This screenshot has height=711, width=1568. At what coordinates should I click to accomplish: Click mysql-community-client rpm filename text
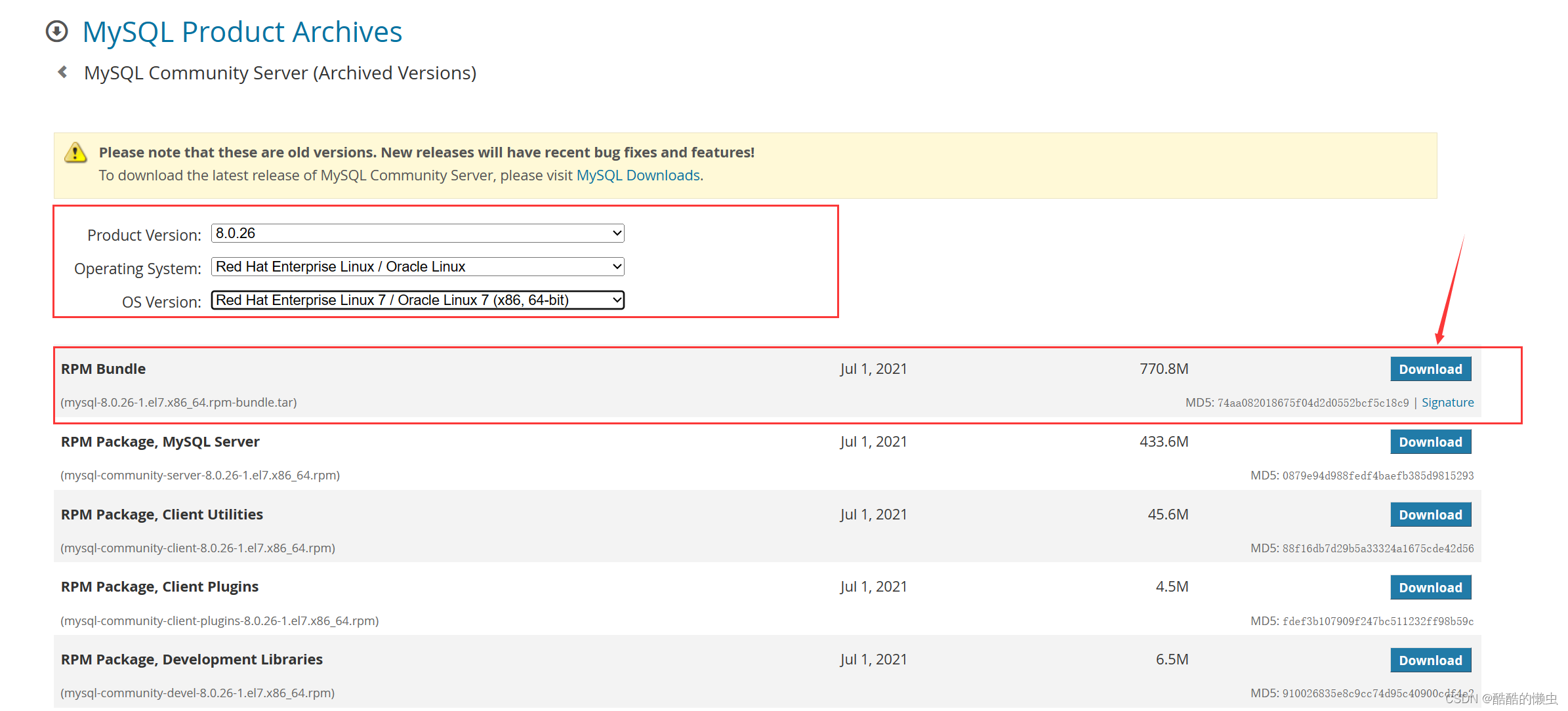(197, 548)
